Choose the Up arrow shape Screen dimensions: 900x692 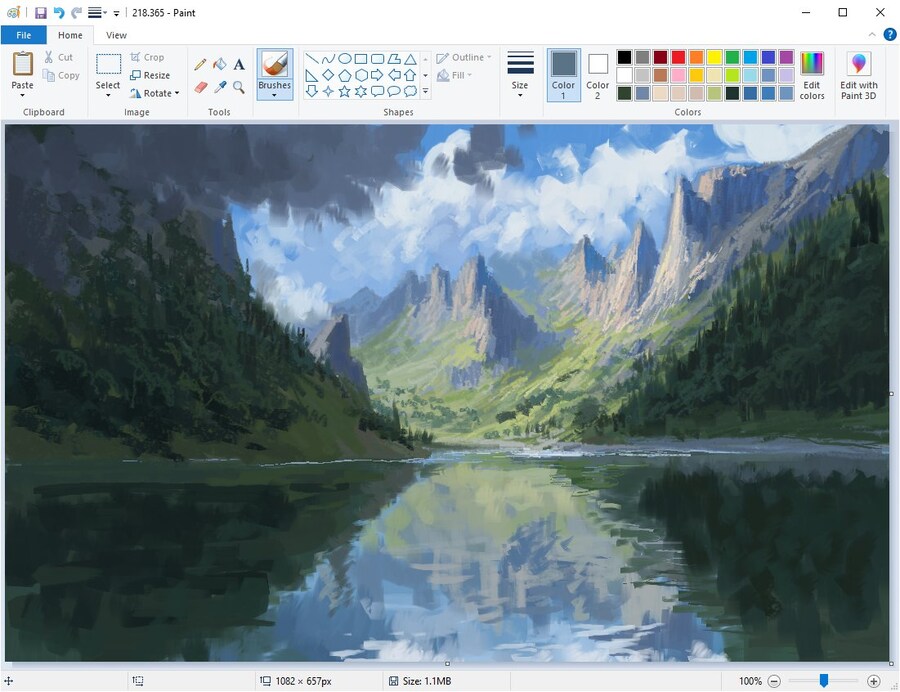(410, 75)
